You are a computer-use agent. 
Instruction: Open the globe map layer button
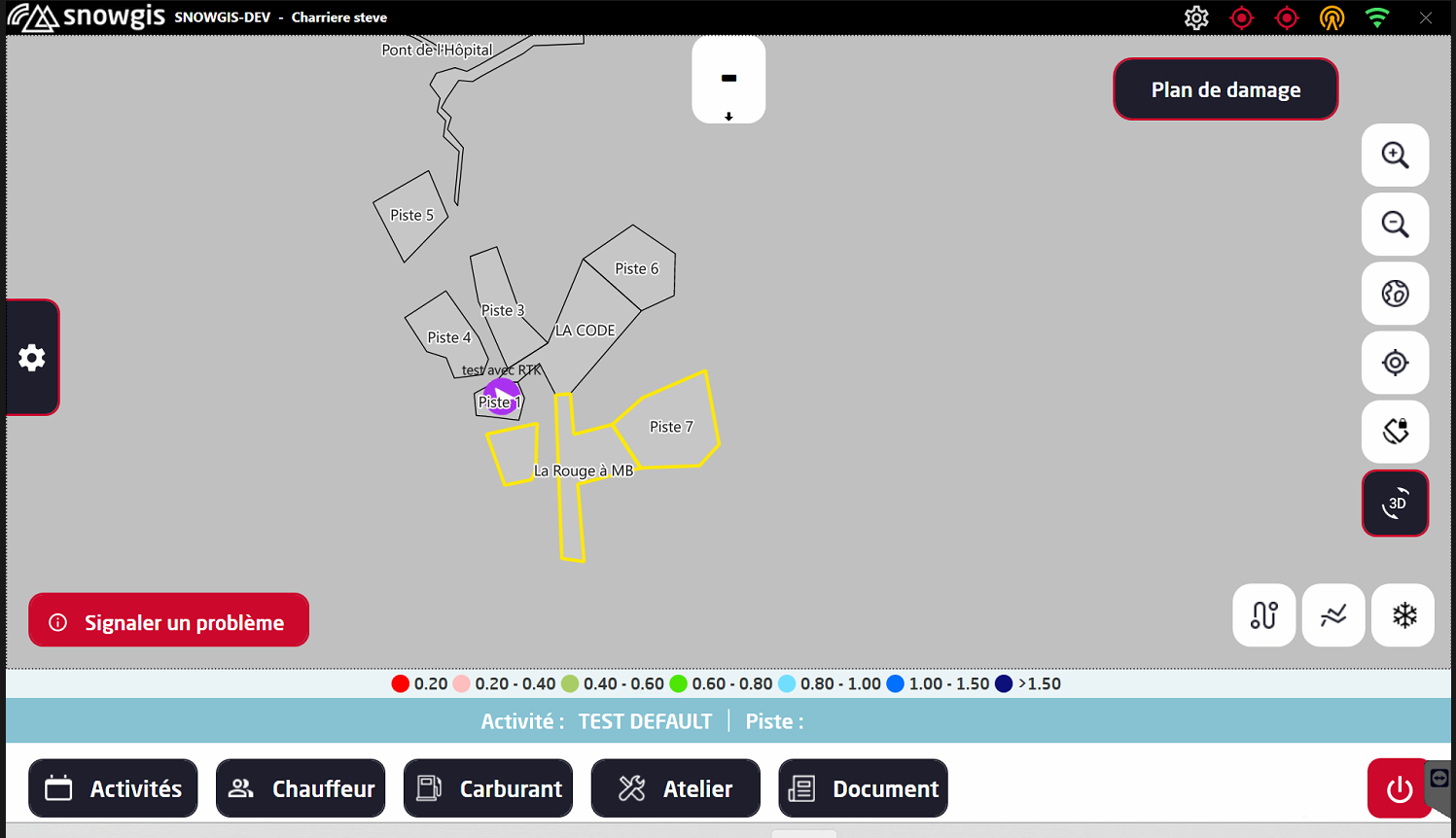[1395, 294]
